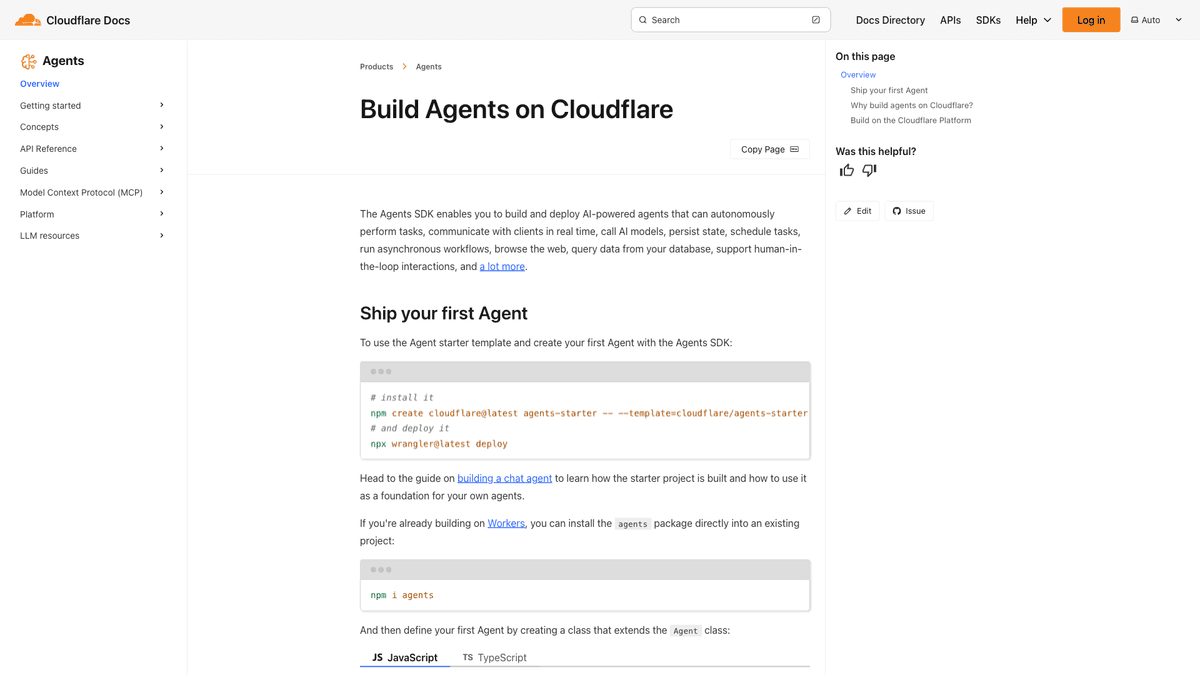Switch to the JavaScript code tab
The width and height of the screenshot is (1200, 675).
405,657
